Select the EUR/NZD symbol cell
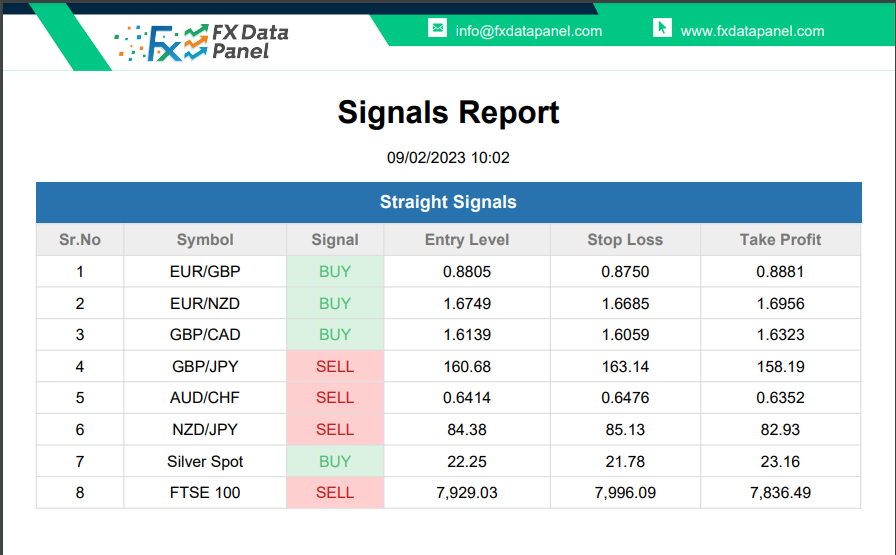 coord(205,304)
